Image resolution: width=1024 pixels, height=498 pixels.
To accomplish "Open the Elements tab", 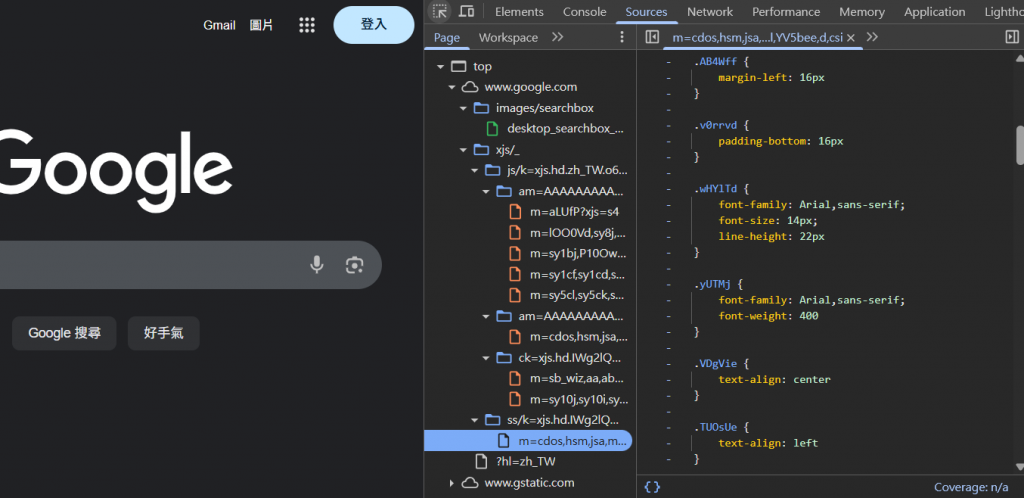I will 519,12.
